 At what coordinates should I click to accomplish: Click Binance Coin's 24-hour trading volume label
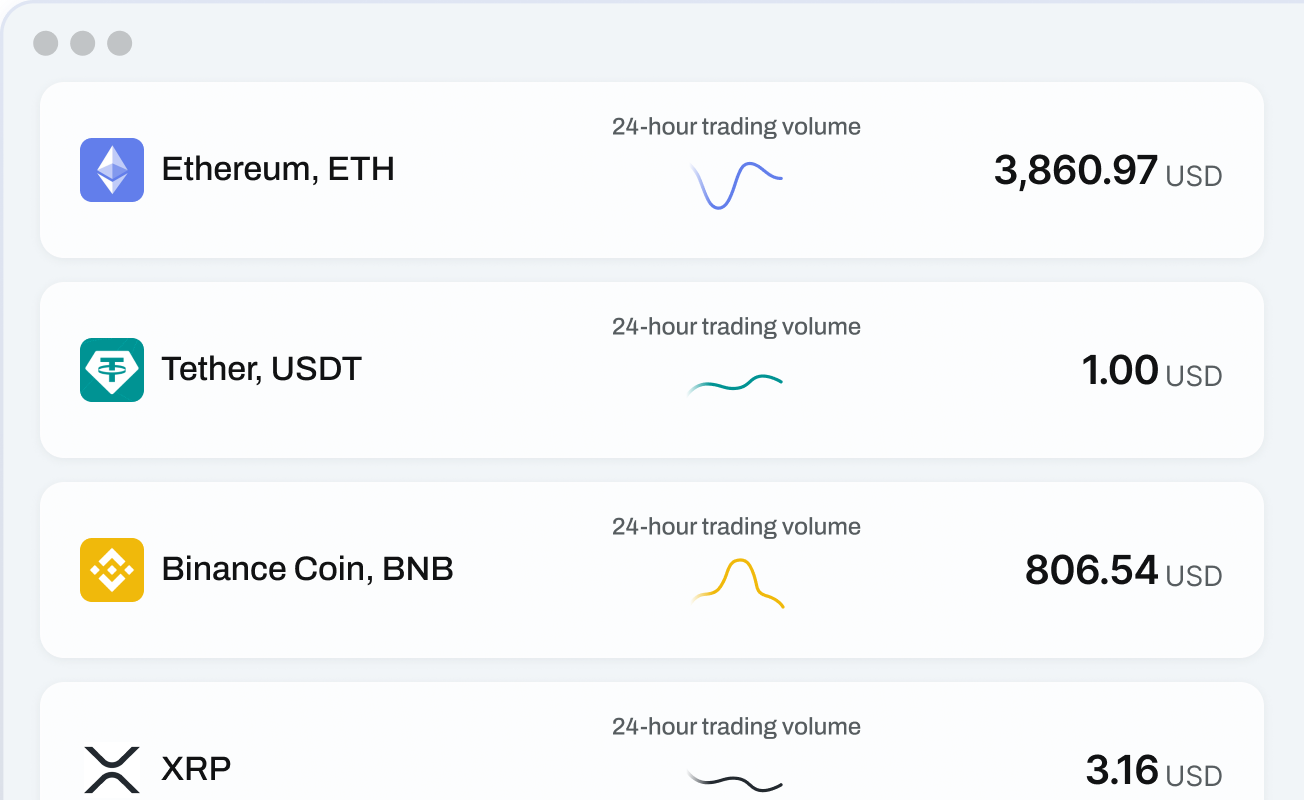click(x=736, y=527)
